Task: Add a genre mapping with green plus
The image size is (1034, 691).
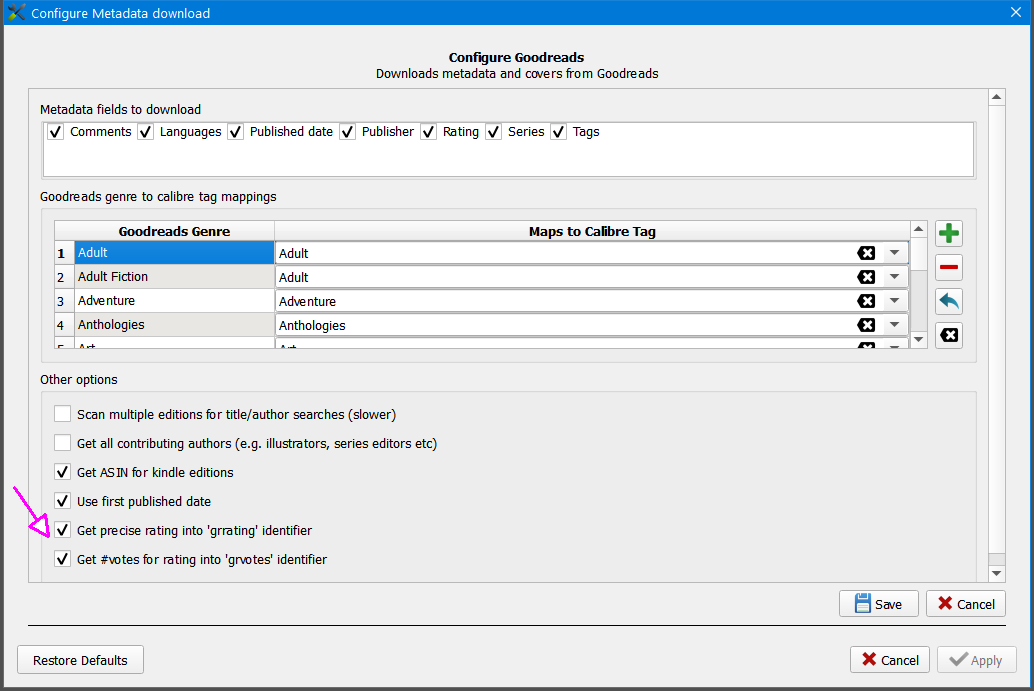Action: pyautogui.click(x=948, y=233)
